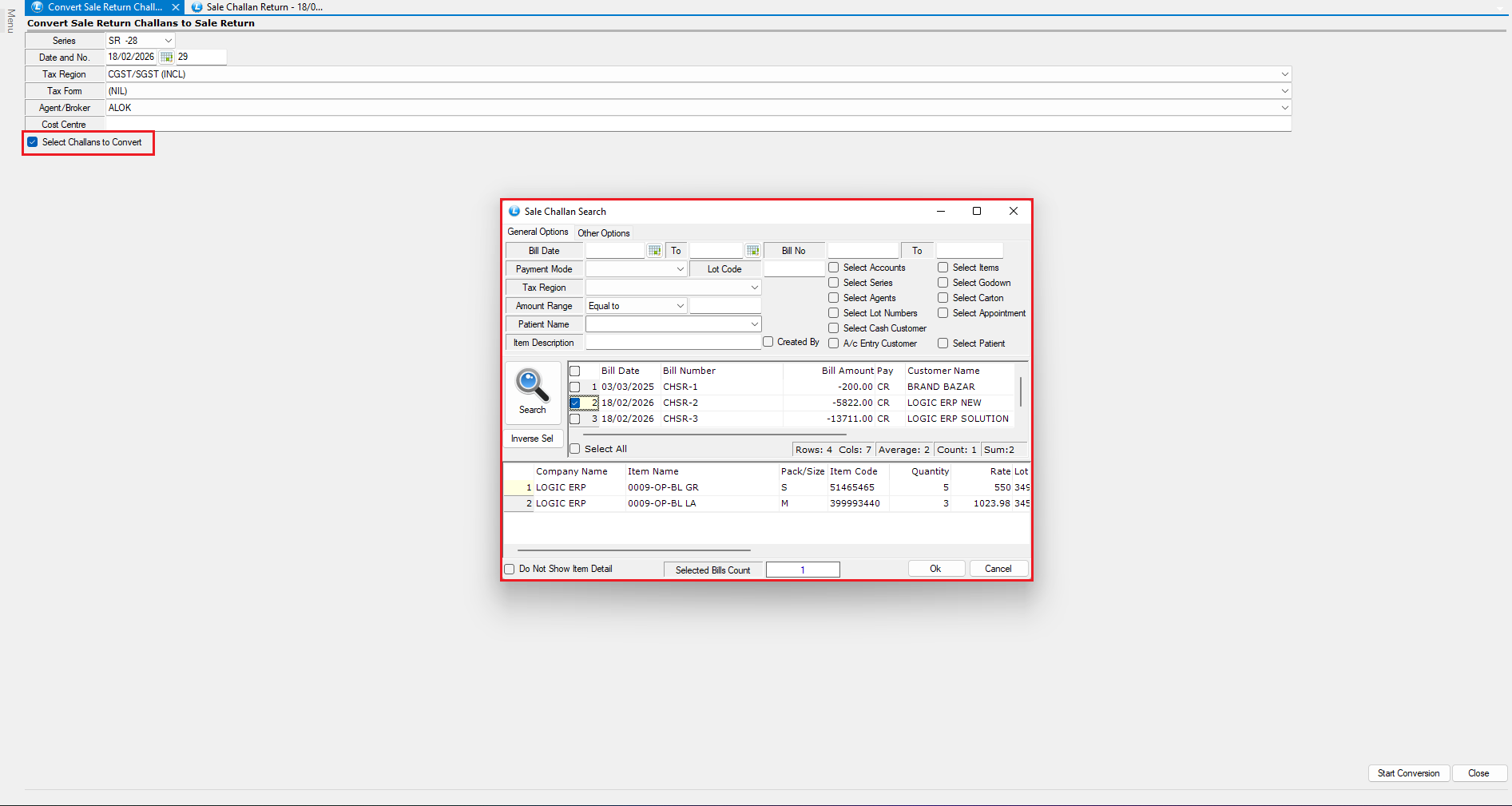Click the Item Description input field
1512x806 pixels.
[673, 343]
